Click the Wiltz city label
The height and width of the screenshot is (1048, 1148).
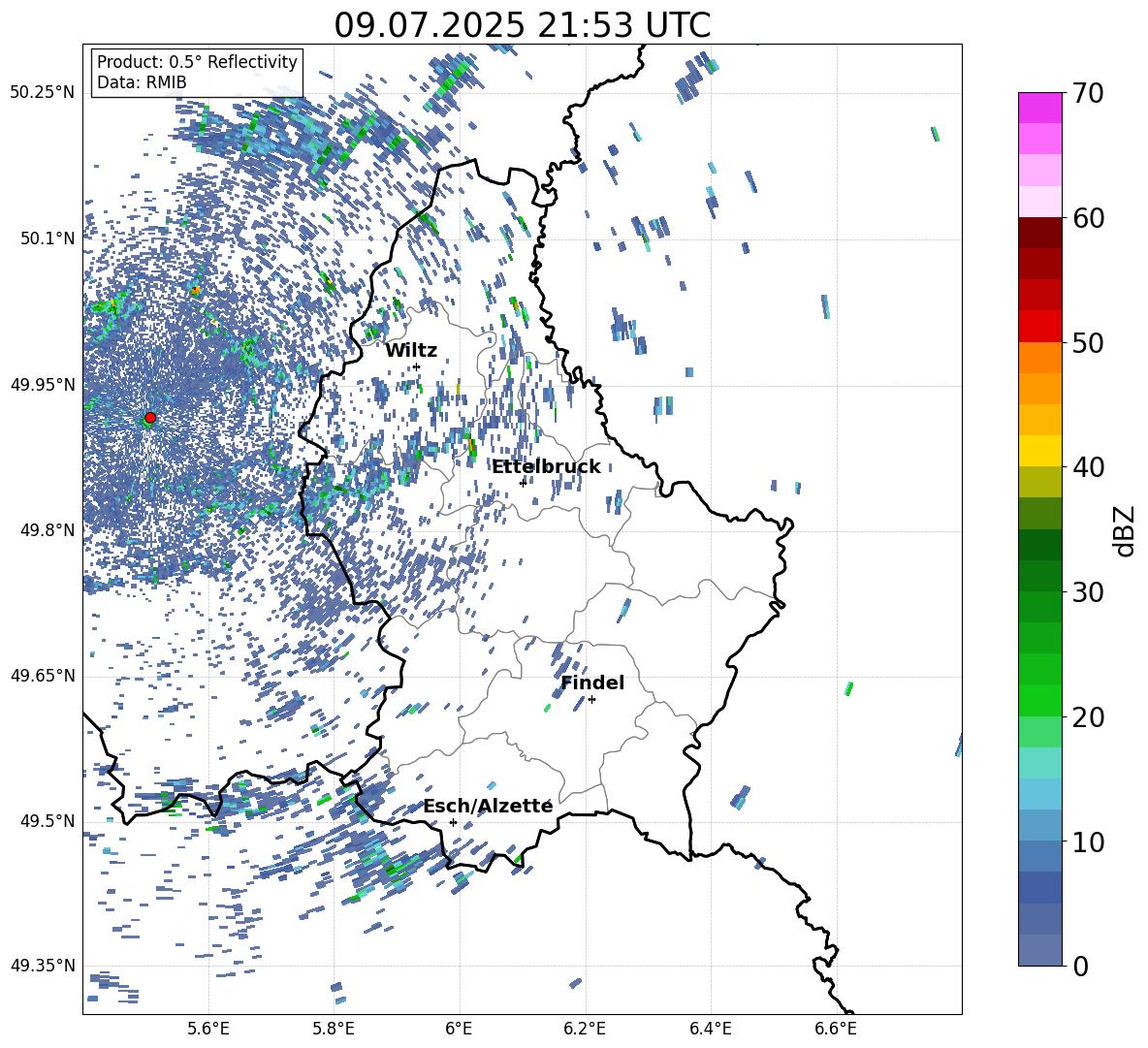(x=411, y=351)
